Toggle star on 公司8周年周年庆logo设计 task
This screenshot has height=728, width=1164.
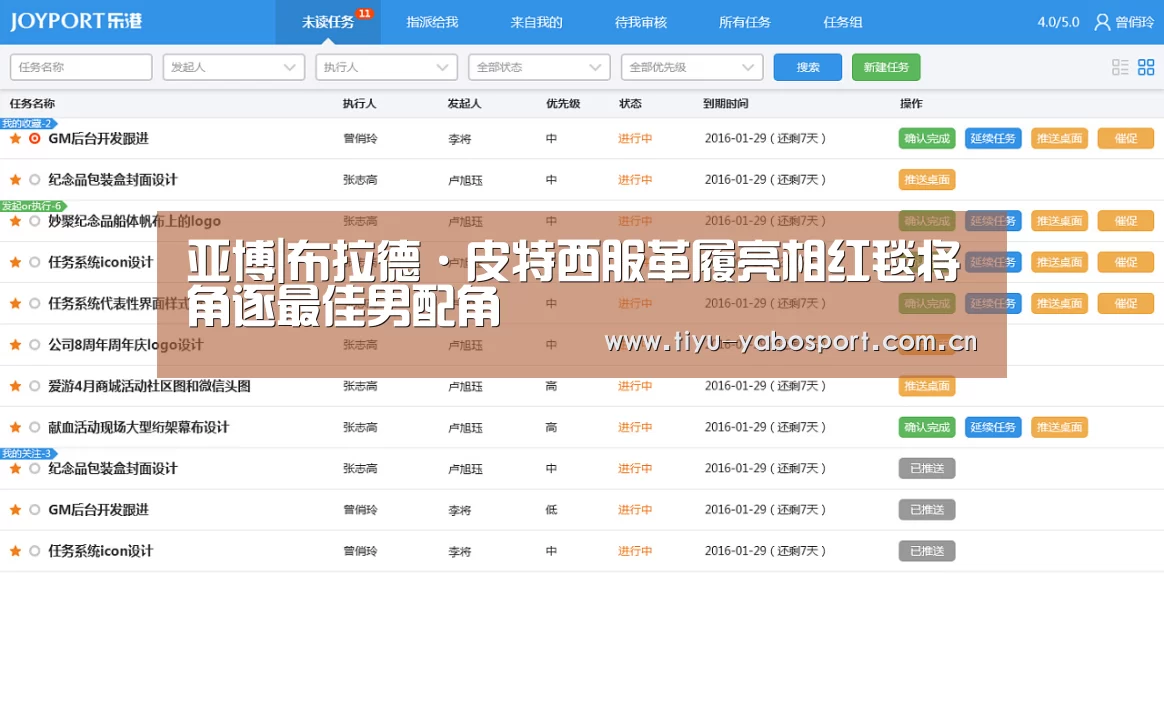[x=15, y=345]
